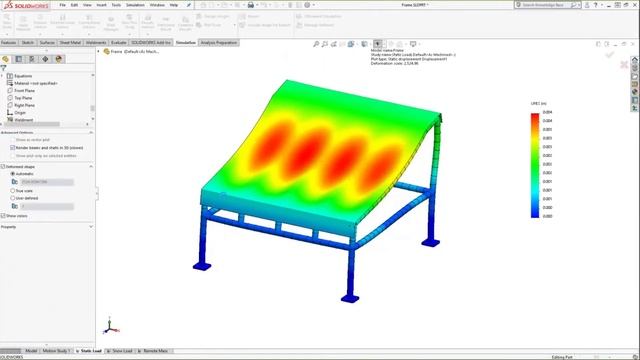
Task: Open the Display Style icon
Action: click(364, 44)
